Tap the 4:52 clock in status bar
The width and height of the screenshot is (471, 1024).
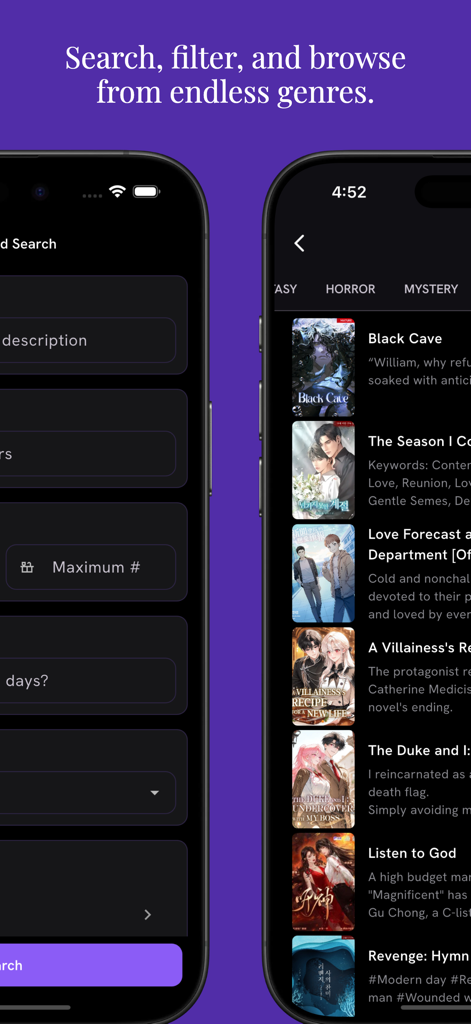click(349, 192)
